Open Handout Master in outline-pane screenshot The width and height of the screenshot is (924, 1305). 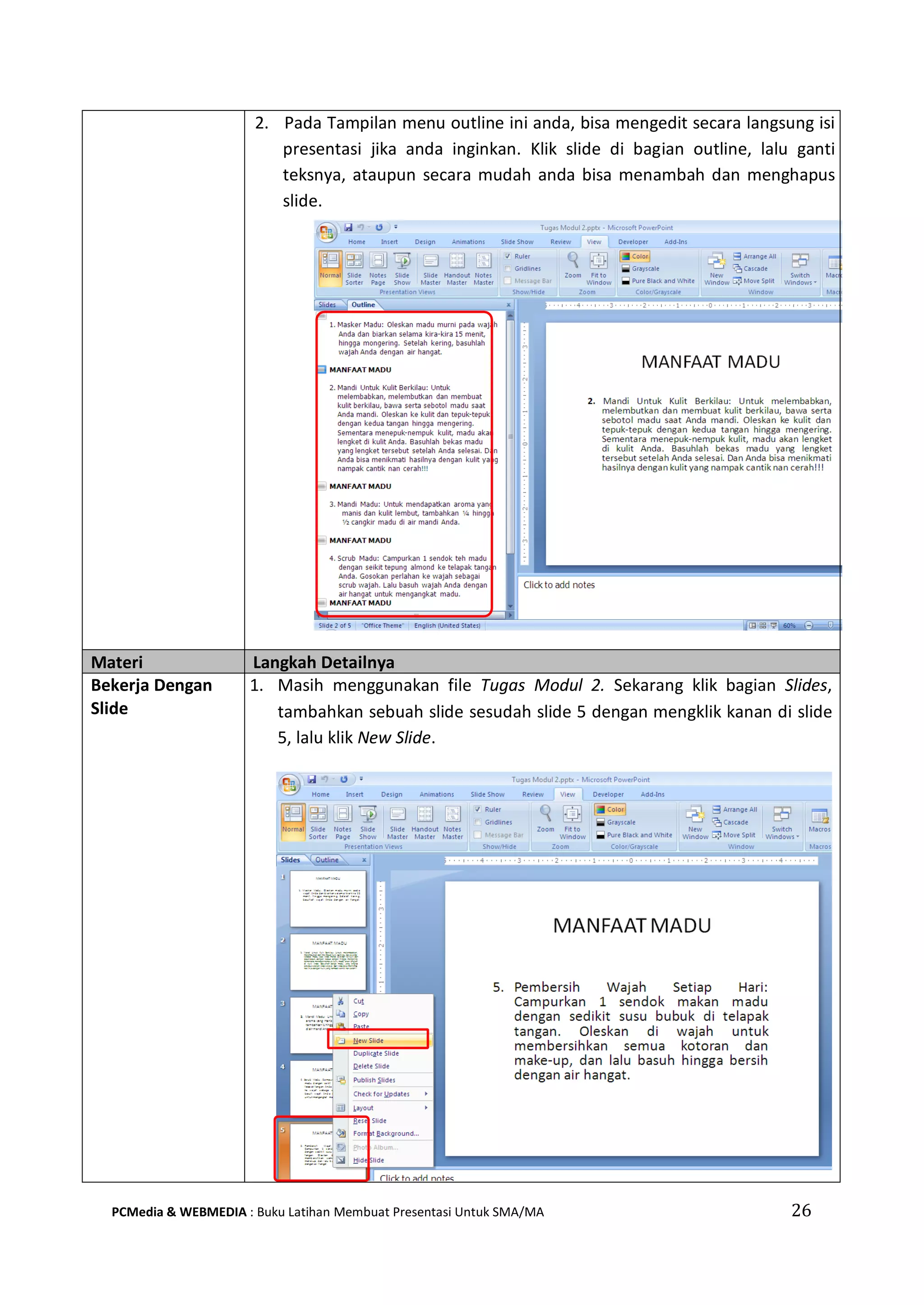click(x=457, y=268)
